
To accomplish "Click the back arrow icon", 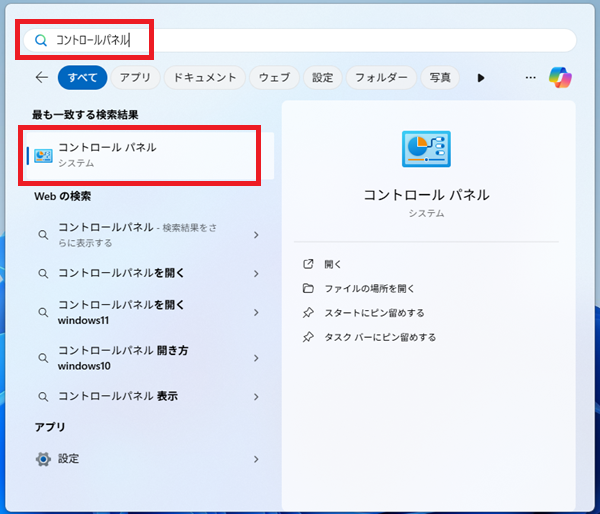I will coord(42,77).
